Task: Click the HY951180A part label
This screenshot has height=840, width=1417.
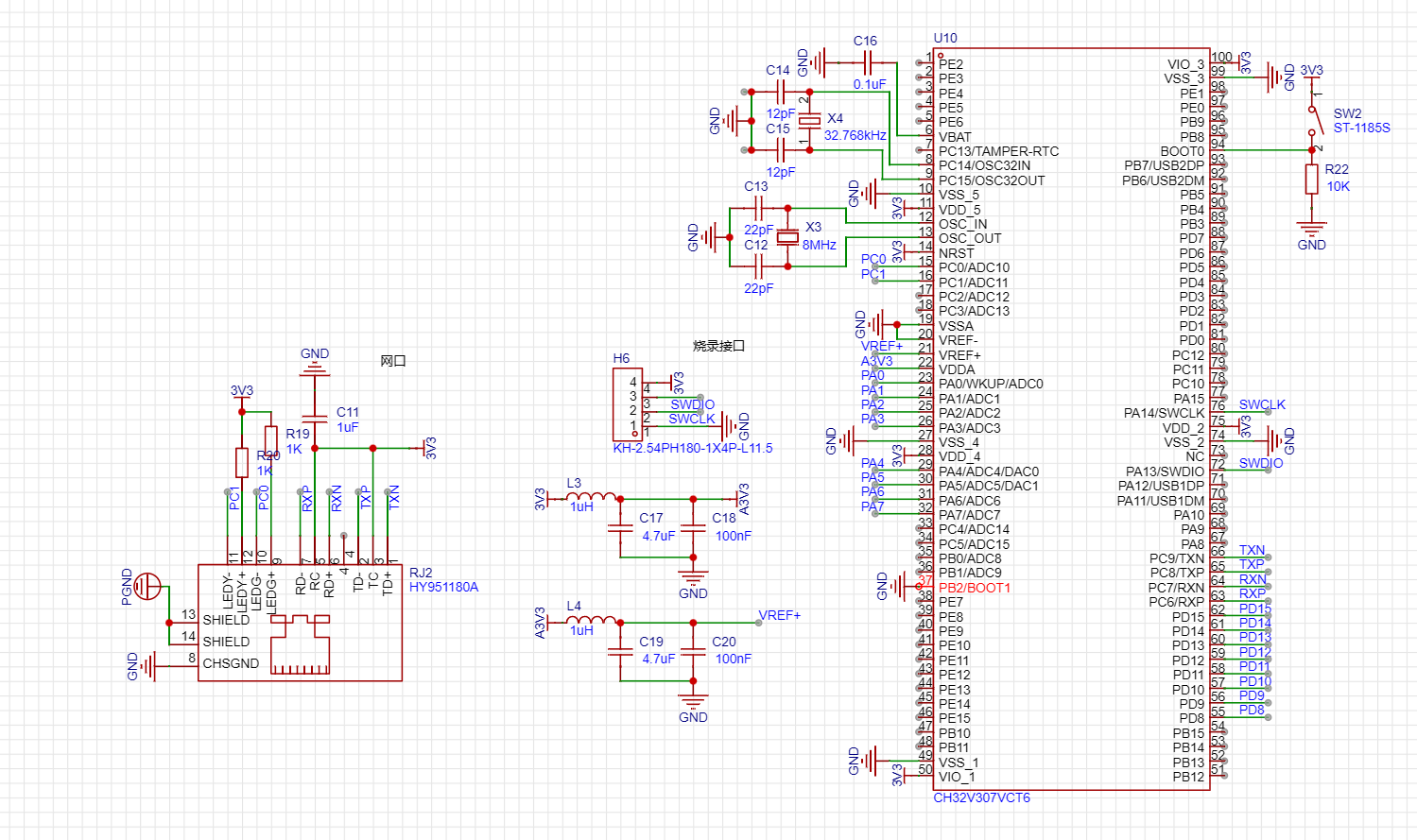Action: [x=444, y=587]
